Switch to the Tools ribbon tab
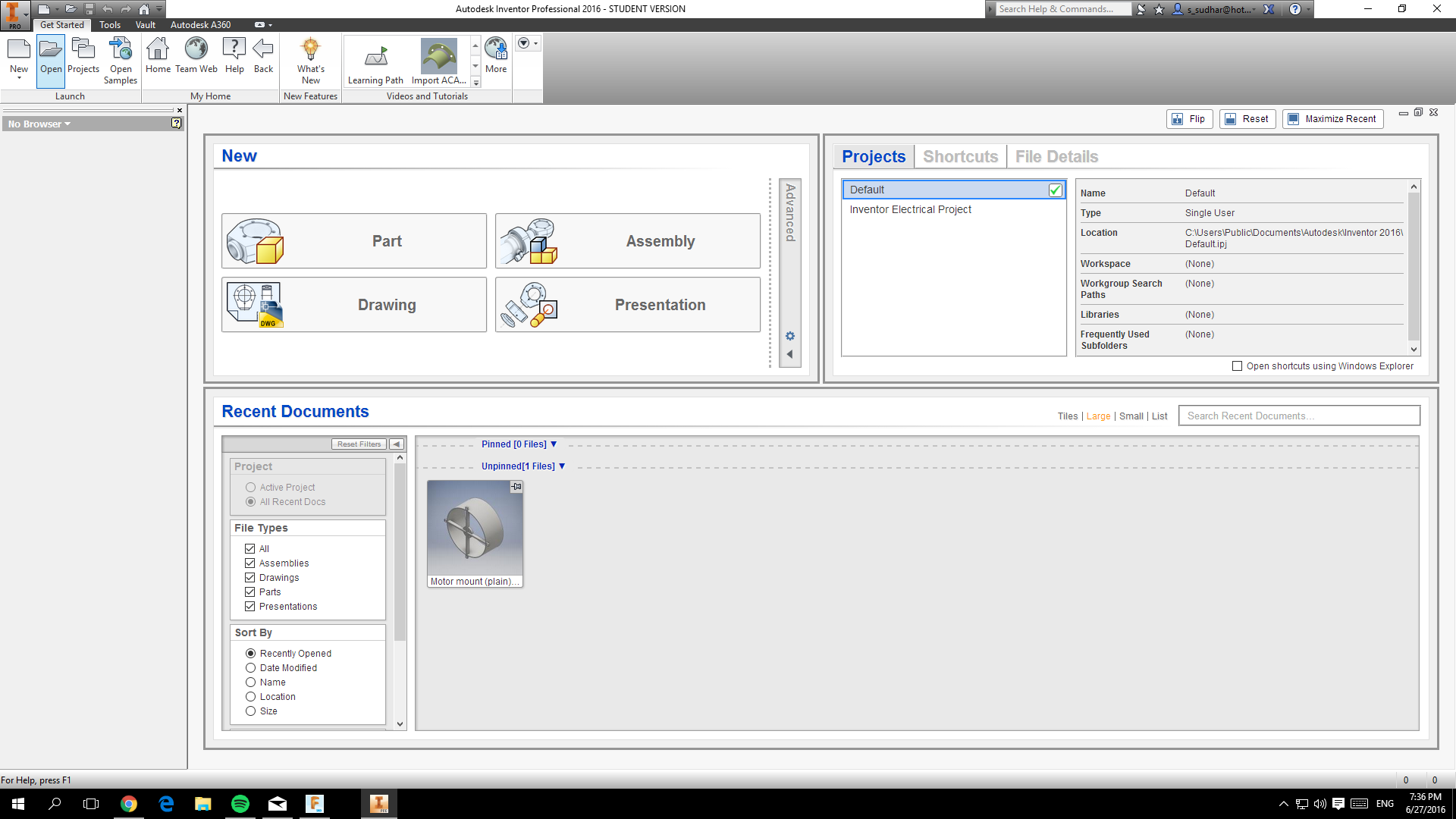The height and width of the screenshot is (819, 1456). click(x=110, y=25)
